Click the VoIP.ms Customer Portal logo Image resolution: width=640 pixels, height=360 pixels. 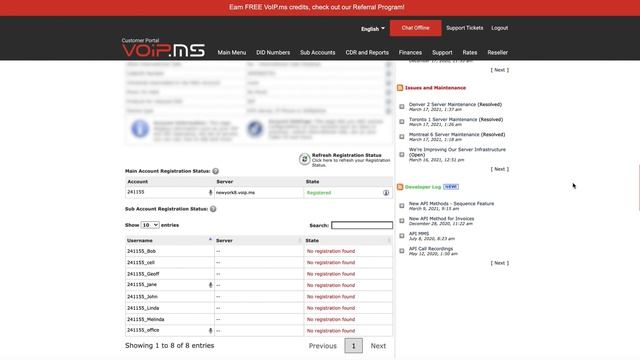coord(163,48)
